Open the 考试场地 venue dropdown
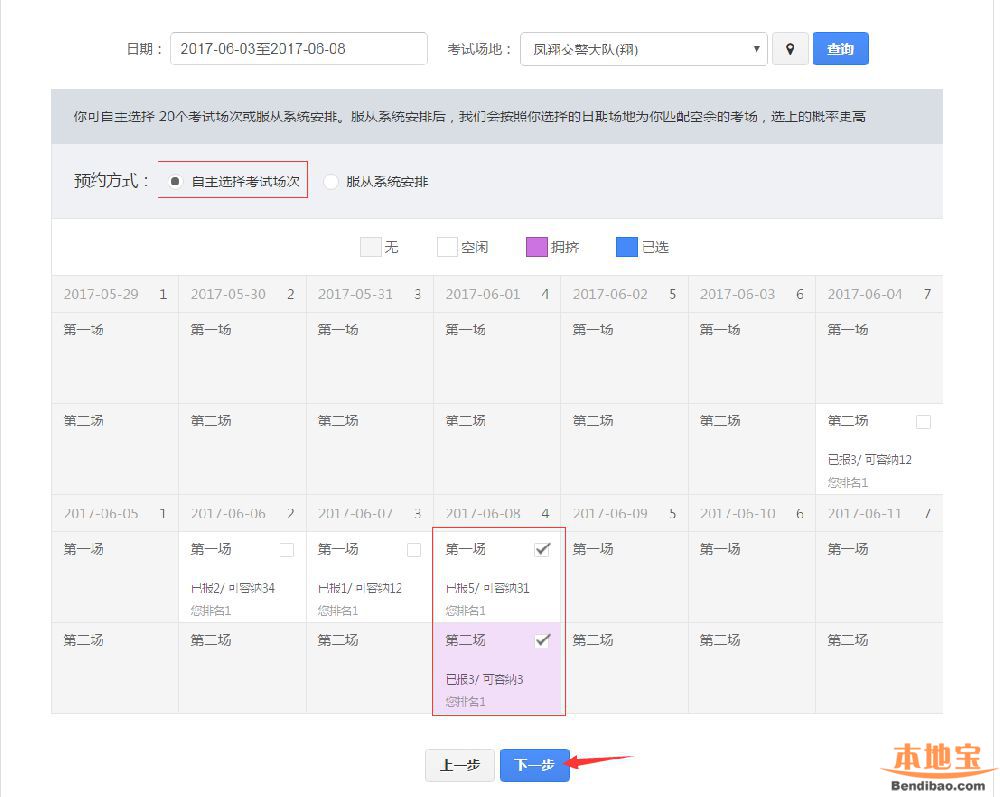 click(x=643, y=49)
